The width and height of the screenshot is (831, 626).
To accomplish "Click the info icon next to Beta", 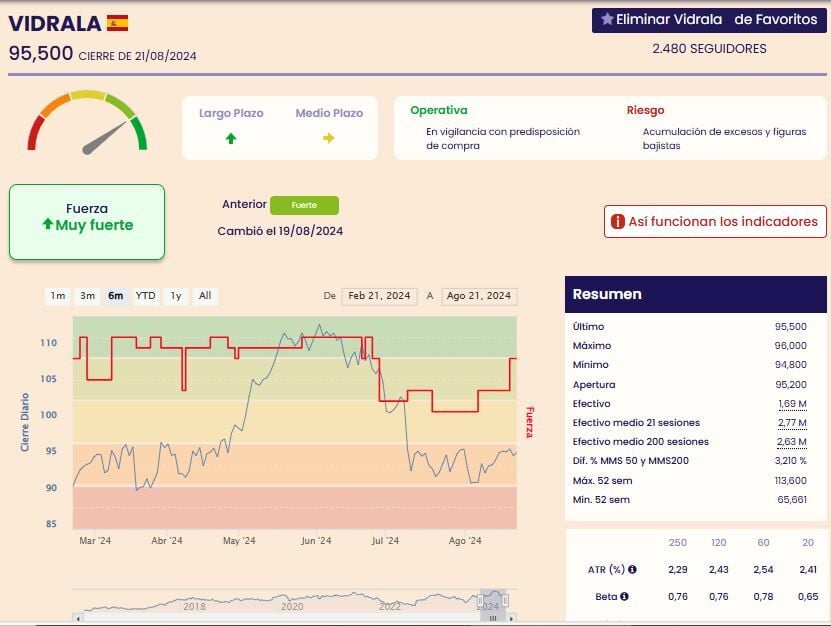I will pyautogui.click(x=624, y=596).
